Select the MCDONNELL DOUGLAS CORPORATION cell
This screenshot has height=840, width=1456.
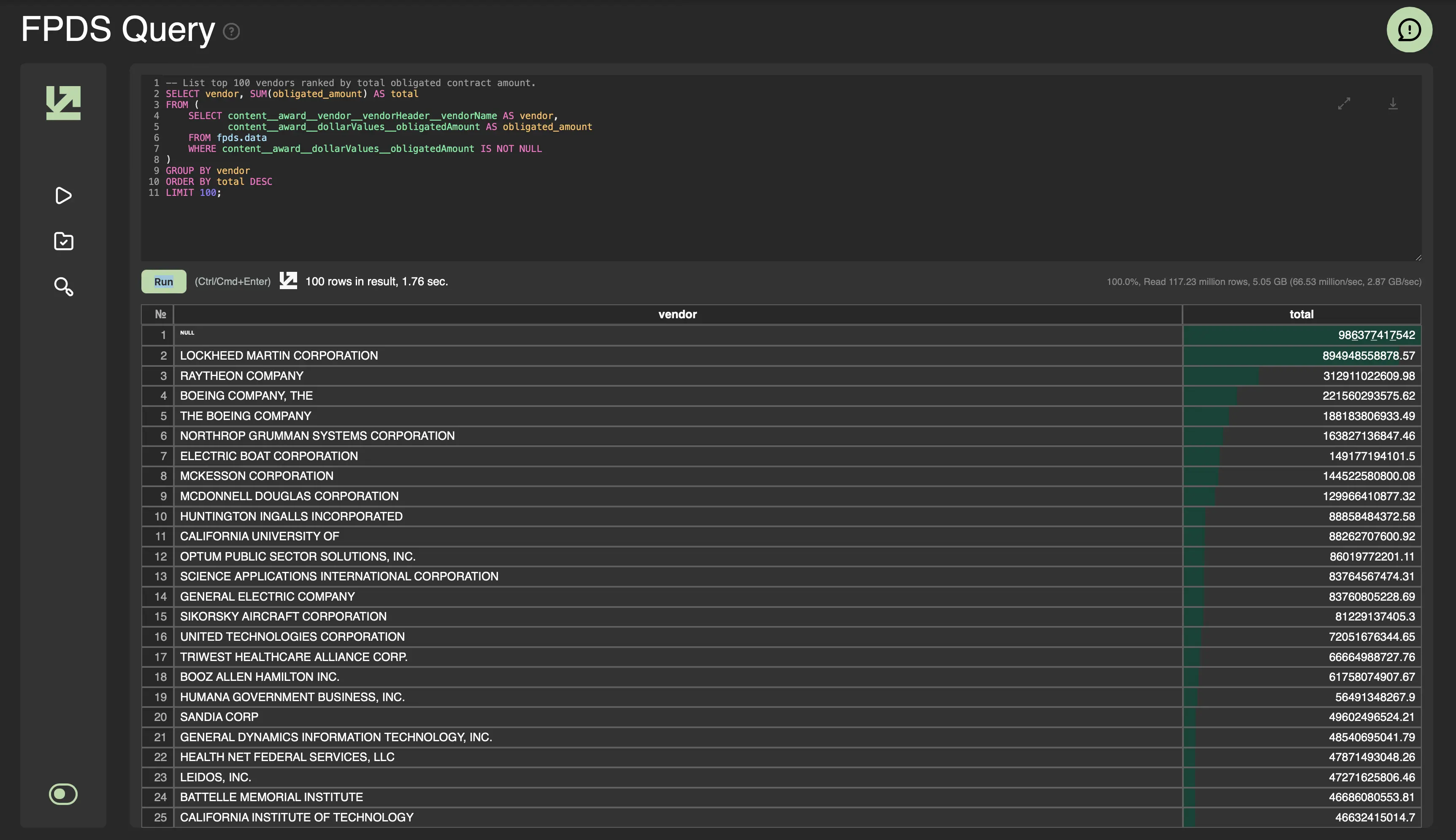coord(677,496)
